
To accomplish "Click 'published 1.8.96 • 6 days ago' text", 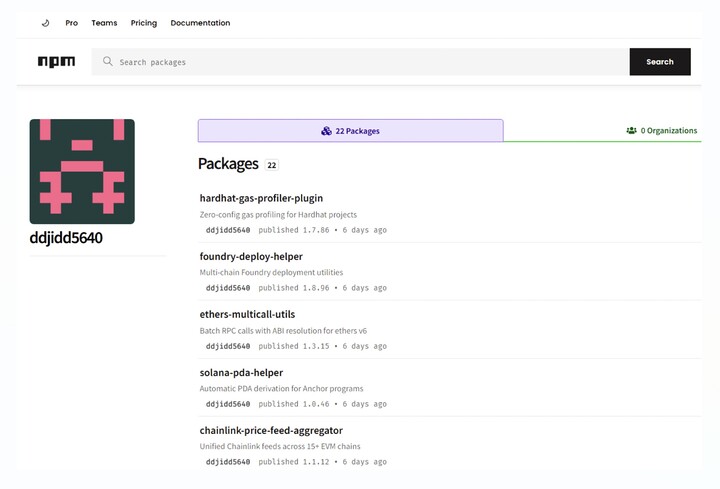I will click(x=322, y=288).
